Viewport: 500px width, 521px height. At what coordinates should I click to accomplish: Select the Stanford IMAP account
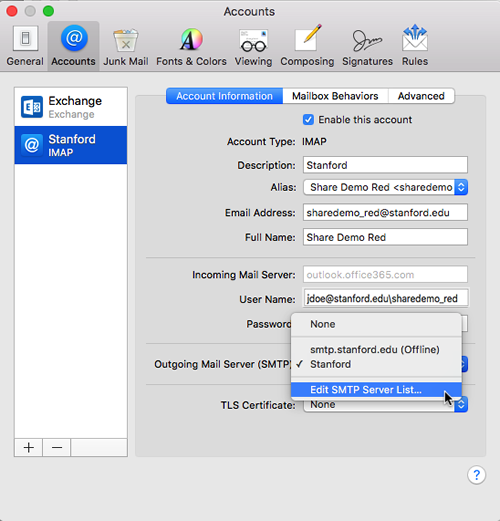[71, 145]
